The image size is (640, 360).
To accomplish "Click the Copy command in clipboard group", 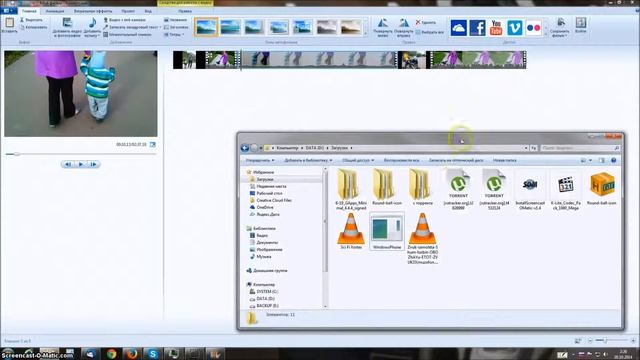I will click(33, 27).
